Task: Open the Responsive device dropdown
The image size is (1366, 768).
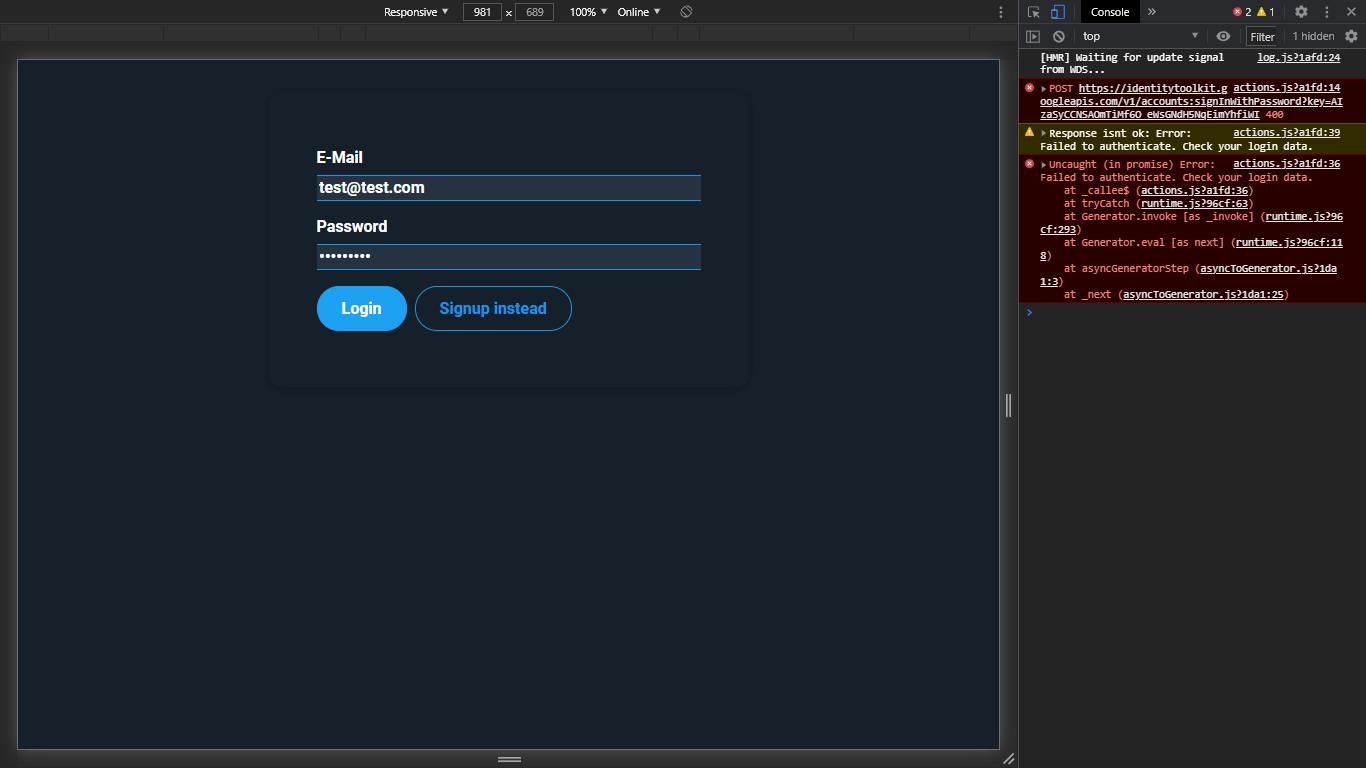Action: click(416, 12)
